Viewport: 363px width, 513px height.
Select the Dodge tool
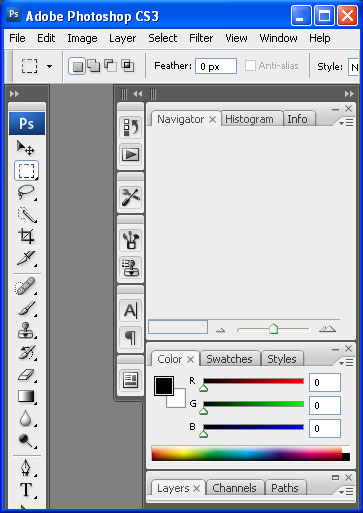26,440
